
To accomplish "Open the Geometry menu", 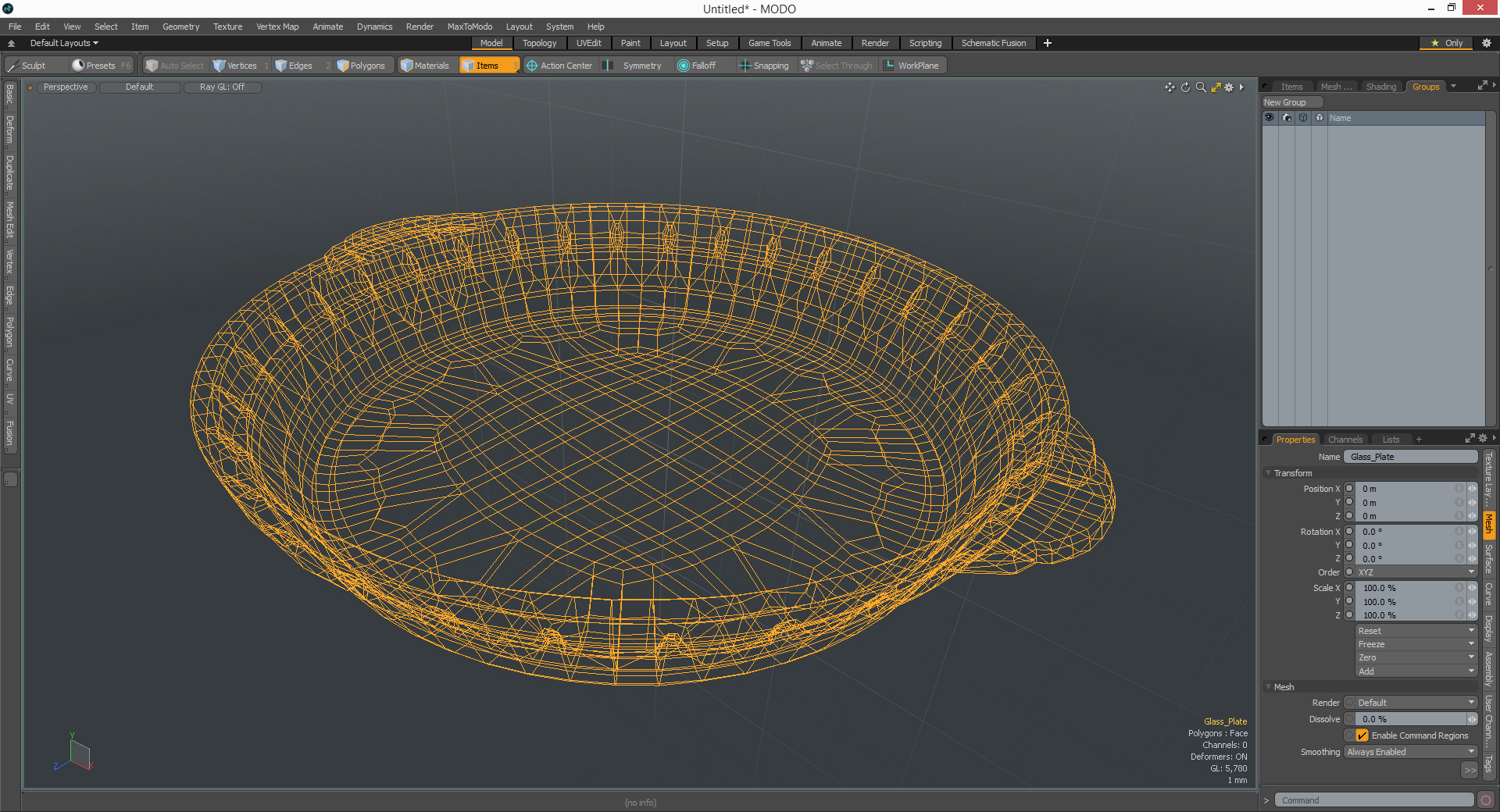I will [x=180, y=27].
